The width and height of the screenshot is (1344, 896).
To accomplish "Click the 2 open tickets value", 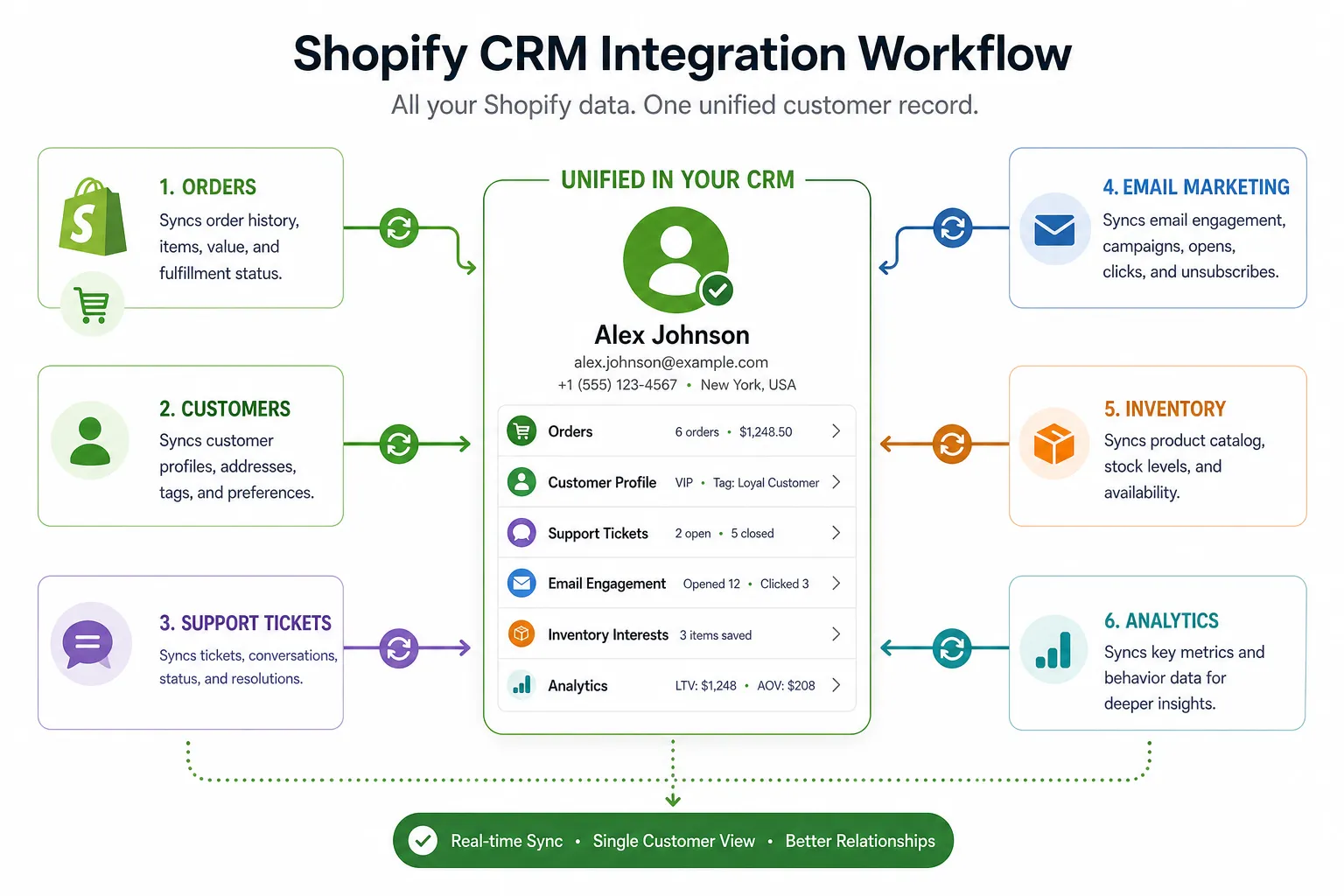I will pyautogui.click(x=693, y=534).
